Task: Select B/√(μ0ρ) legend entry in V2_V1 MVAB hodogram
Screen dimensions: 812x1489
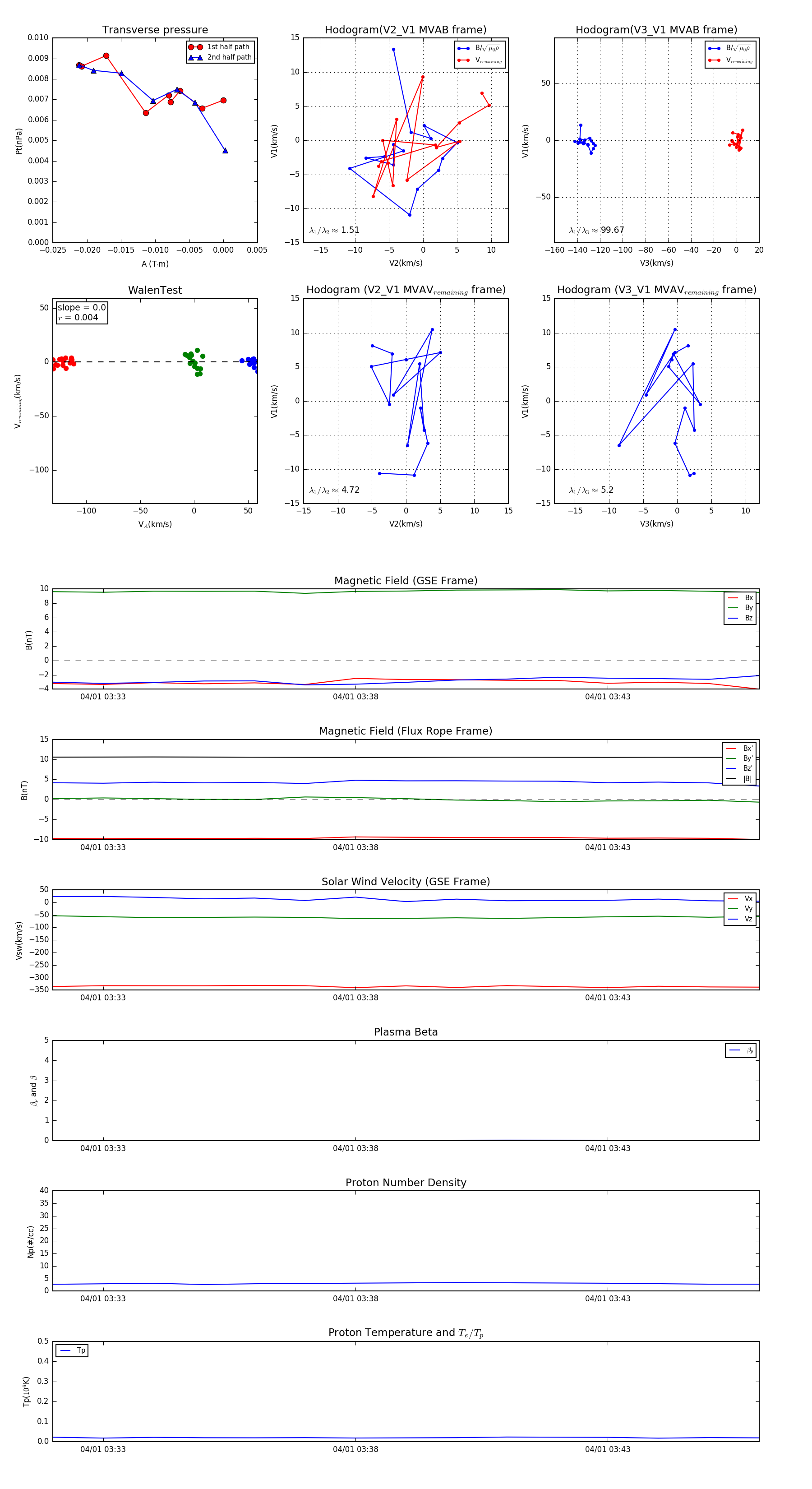Action: (479, 49)
